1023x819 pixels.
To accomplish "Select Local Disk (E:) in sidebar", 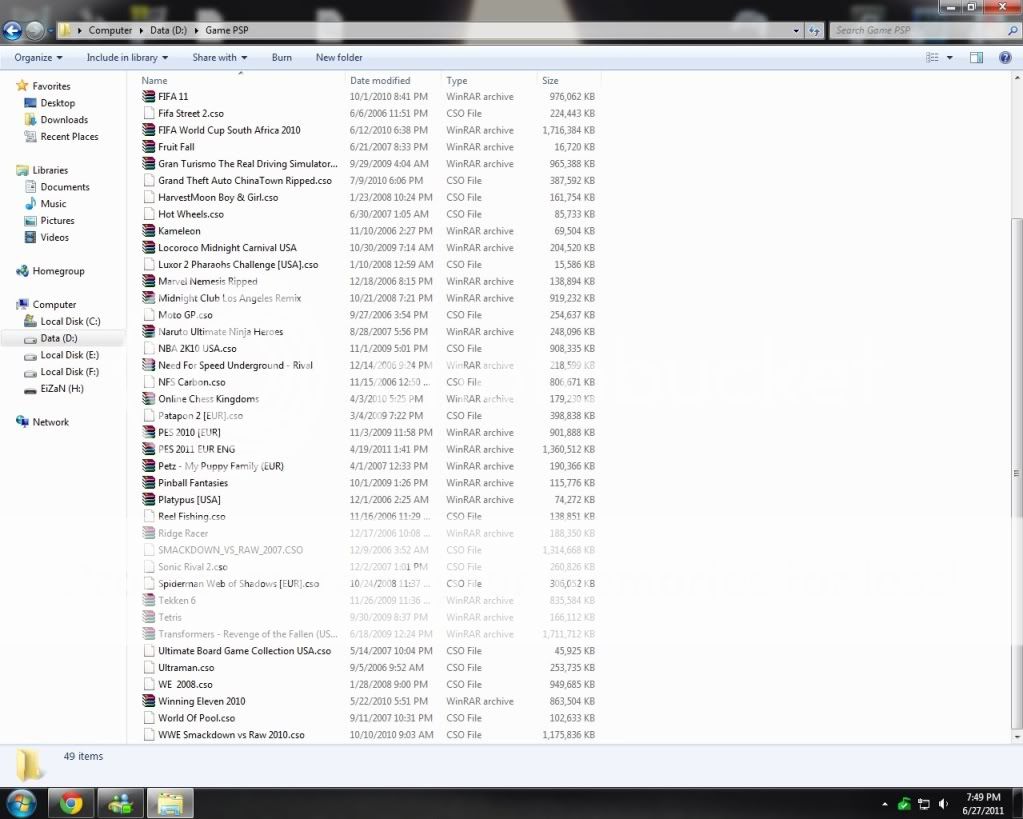I will pyautogui.click(x=69, y=355).
